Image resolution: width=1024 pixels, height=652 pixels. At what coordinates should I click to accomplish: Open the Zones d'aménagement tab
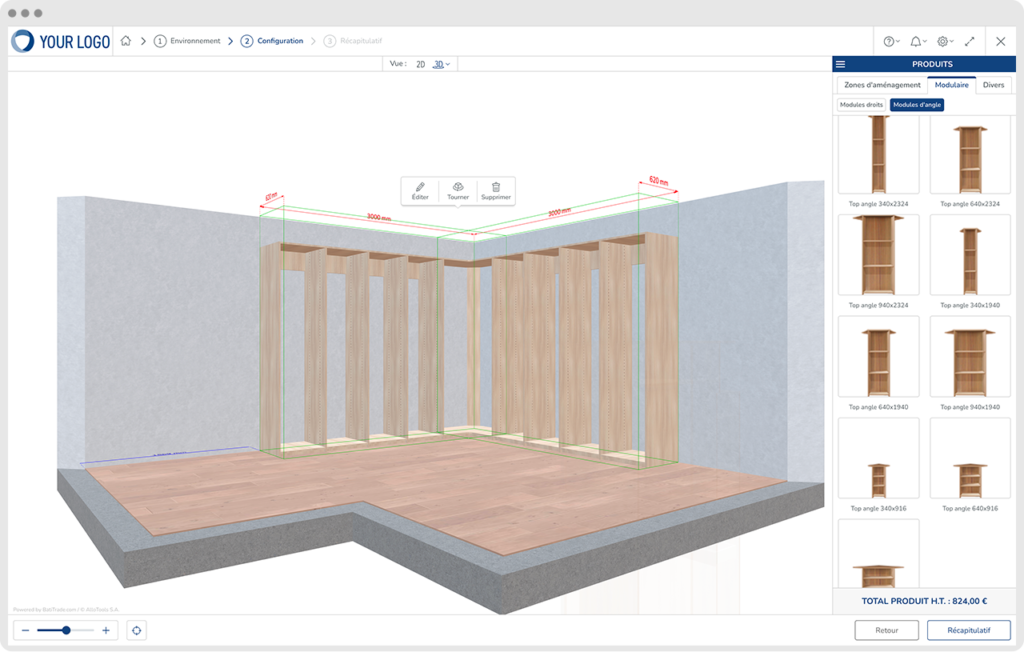(882, 85)
